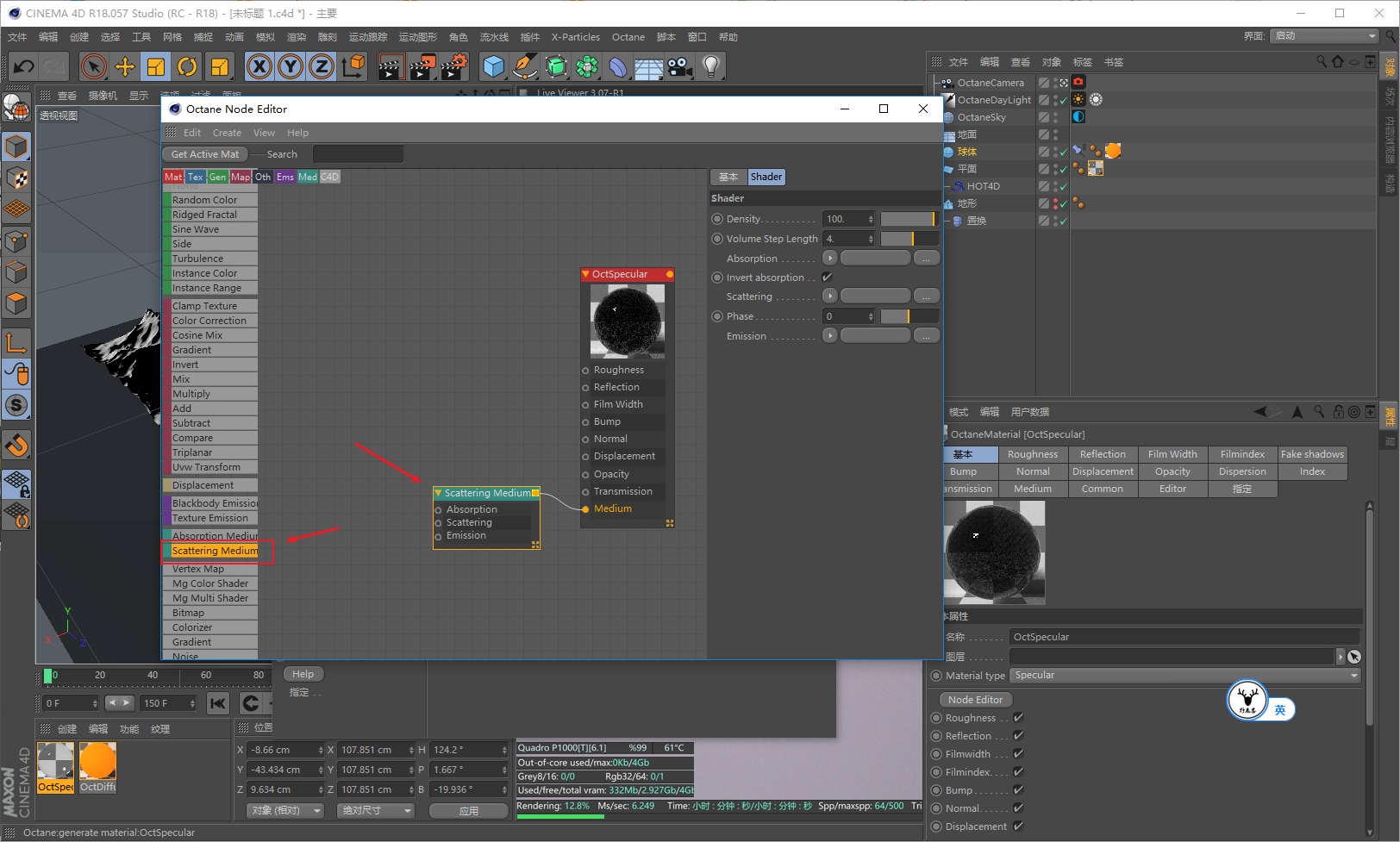1400x842 pixels.
Task: Toggle Filmindex checkbox
Action: (1018, 772)
